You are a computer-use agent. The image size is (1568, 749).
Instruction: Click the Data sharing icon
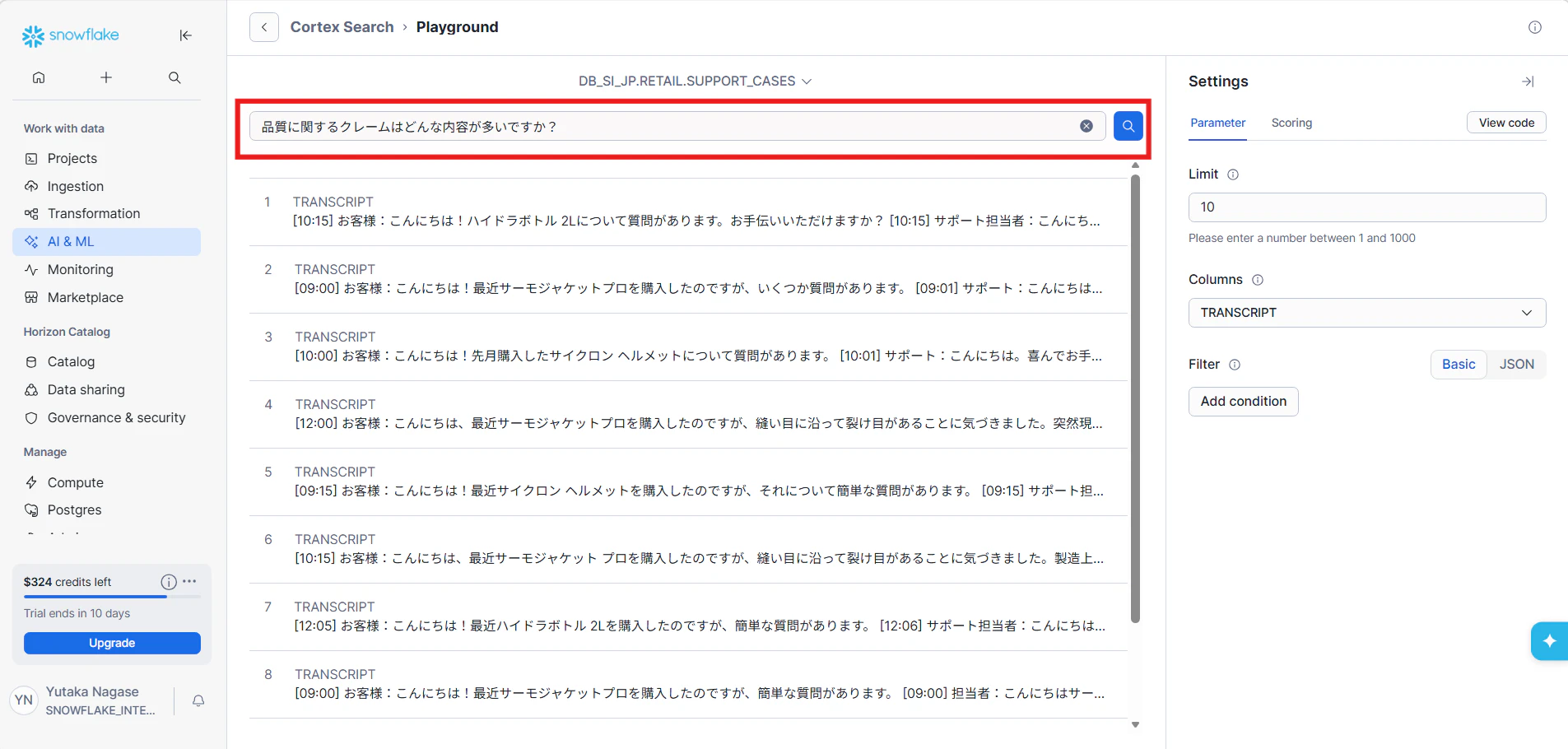tap(31, 390)
